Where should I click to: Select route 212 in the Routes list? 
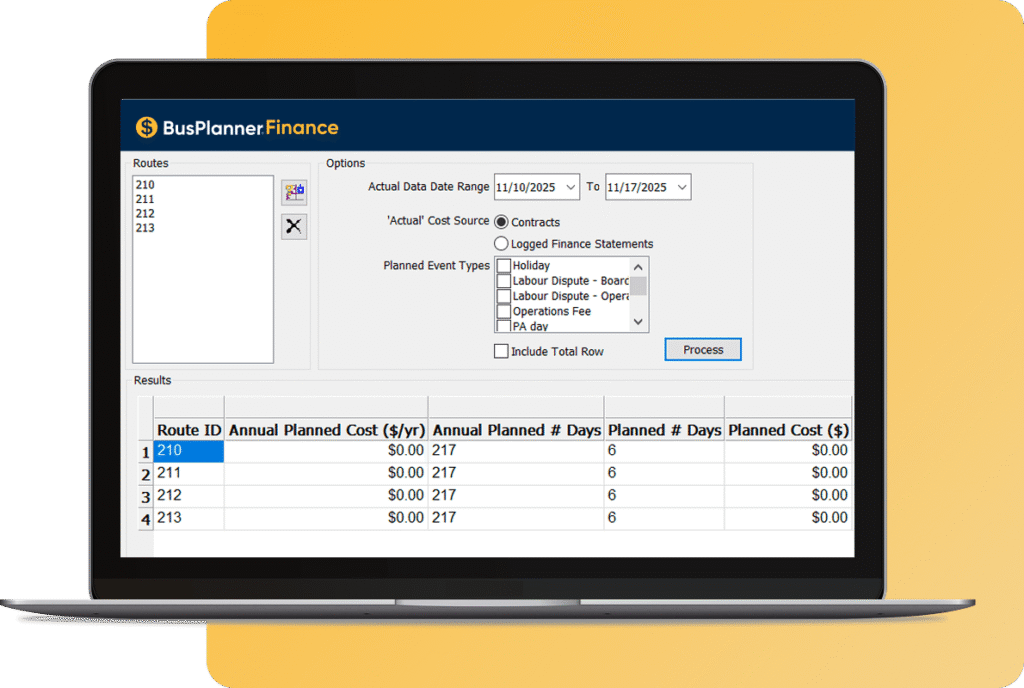[x=145, y=214]
